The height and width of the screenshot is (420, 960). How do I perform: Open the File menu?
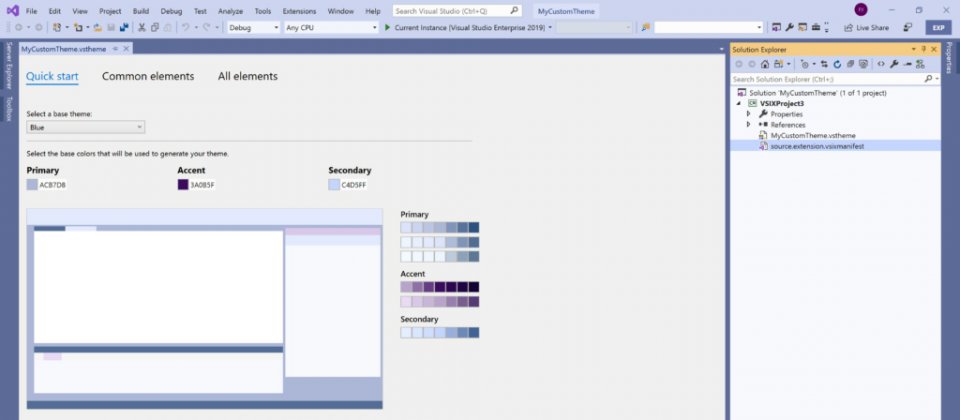click(31, 11)
